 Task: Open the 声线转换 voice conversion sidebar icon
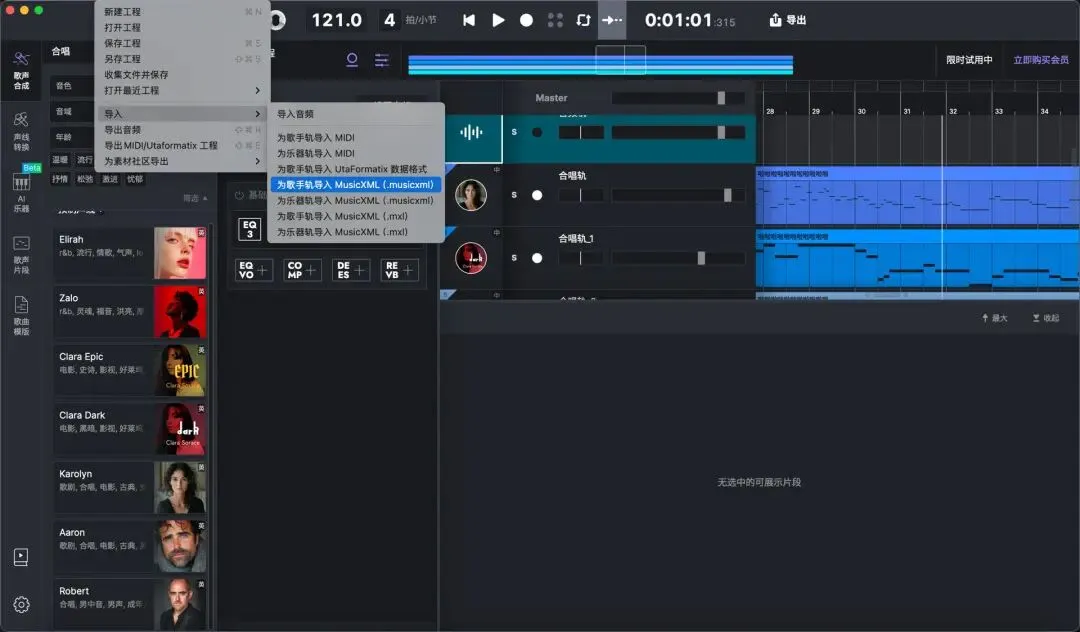point(21,131)
